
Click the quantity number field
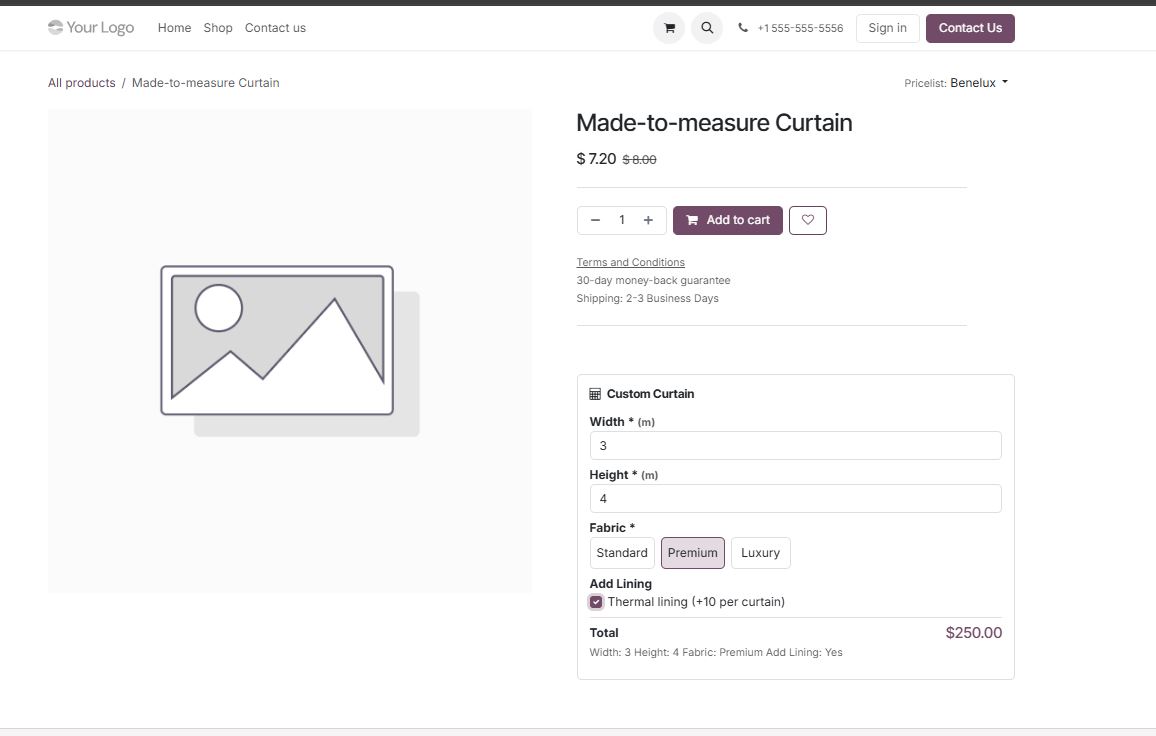click(621, 220)
